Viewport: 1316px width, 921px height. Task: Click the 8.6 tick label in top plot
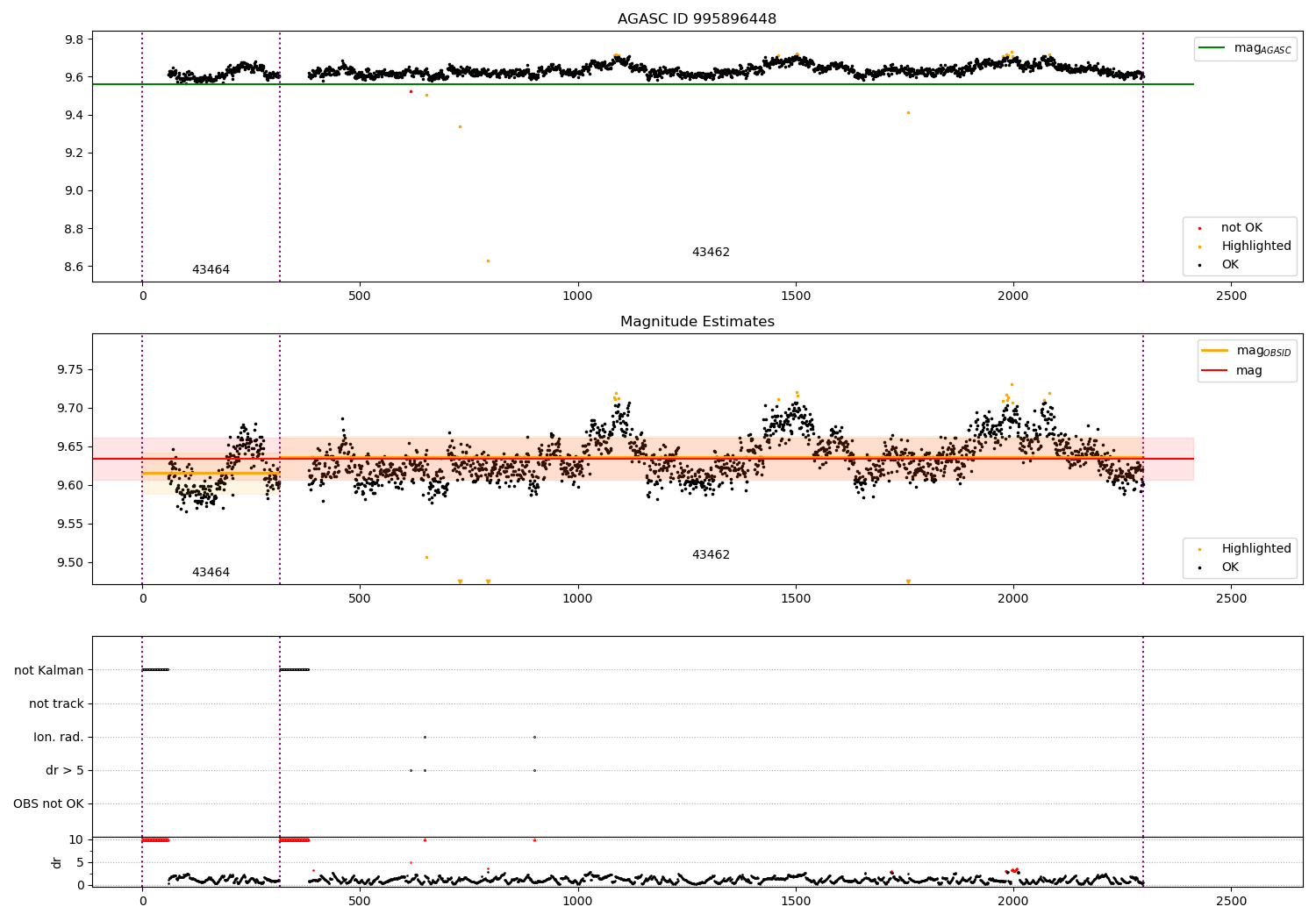tap(74, 267)
